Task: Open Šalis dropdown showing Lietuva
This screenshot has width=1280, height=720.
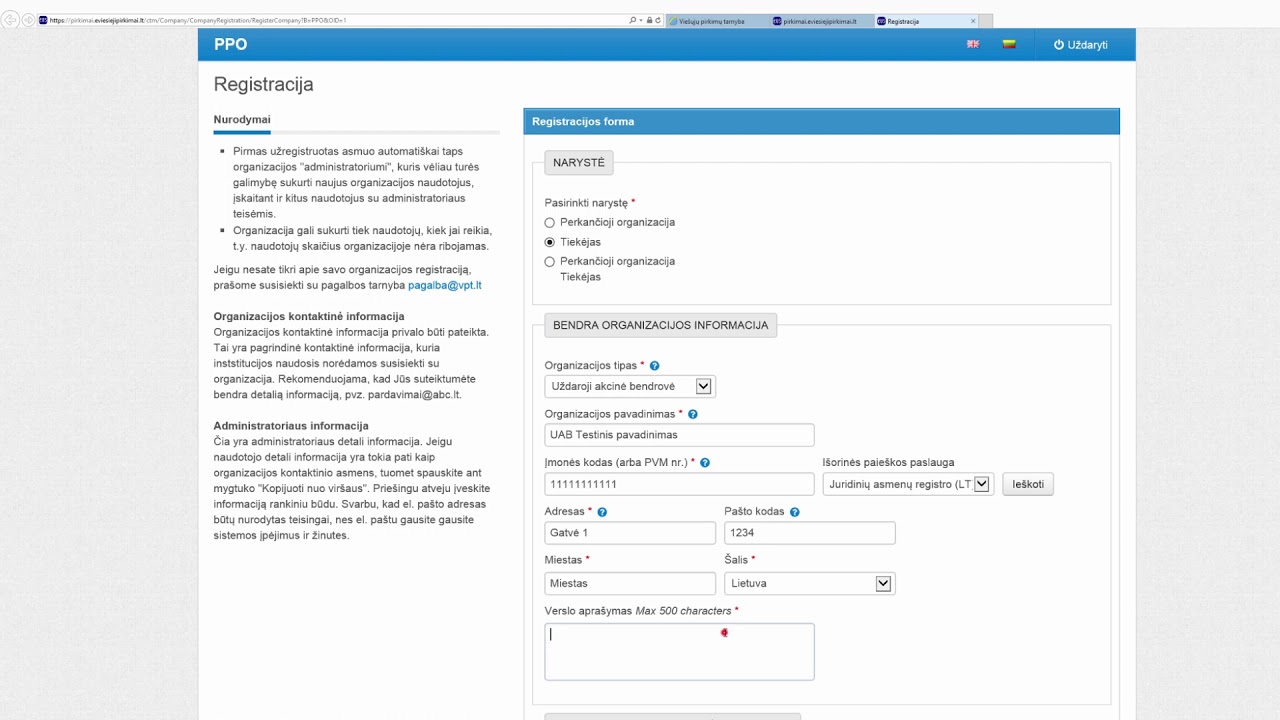Action: (x=810, y=583)
